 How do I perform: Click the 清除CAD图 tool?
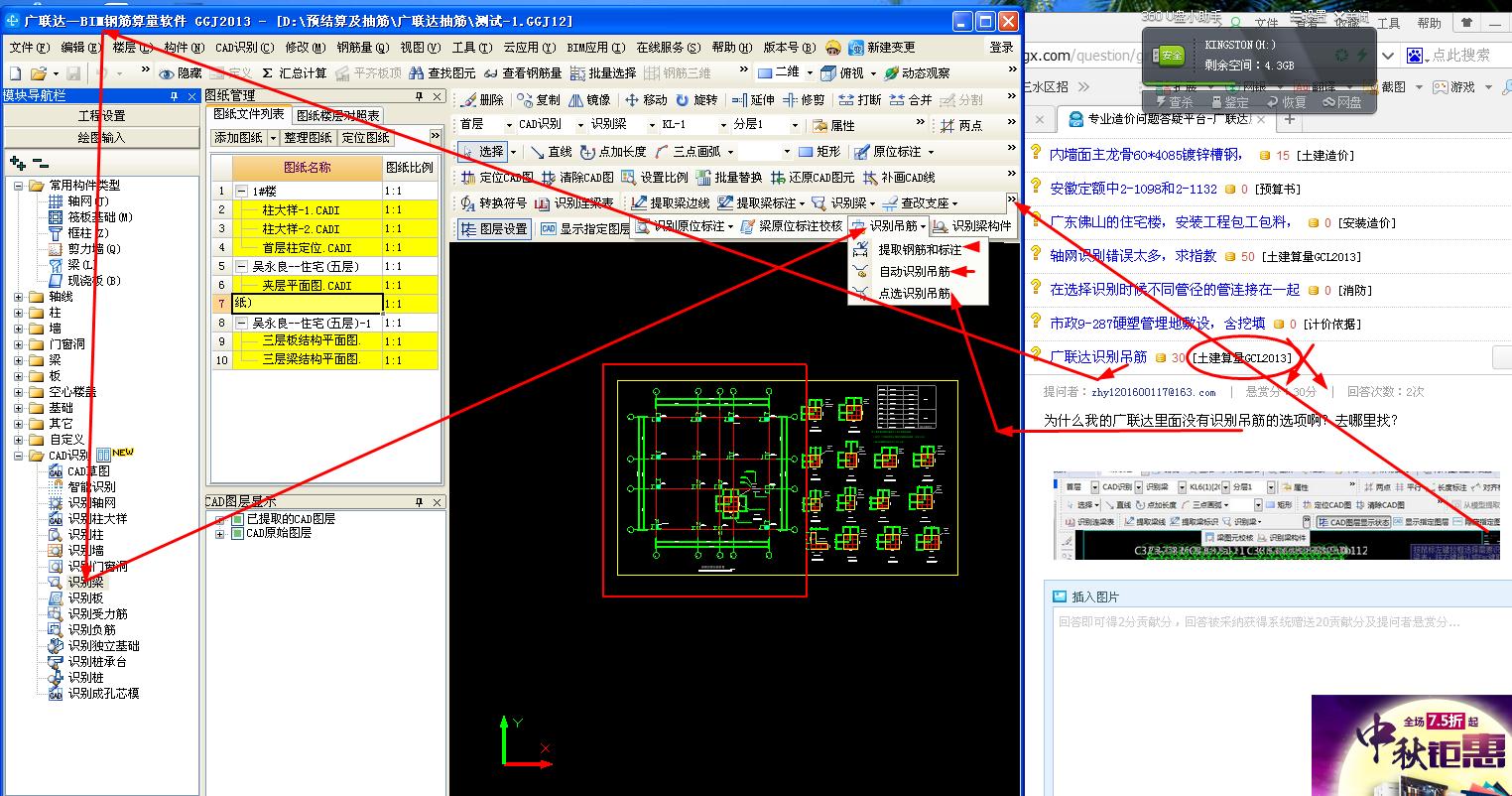click(577, 178)
